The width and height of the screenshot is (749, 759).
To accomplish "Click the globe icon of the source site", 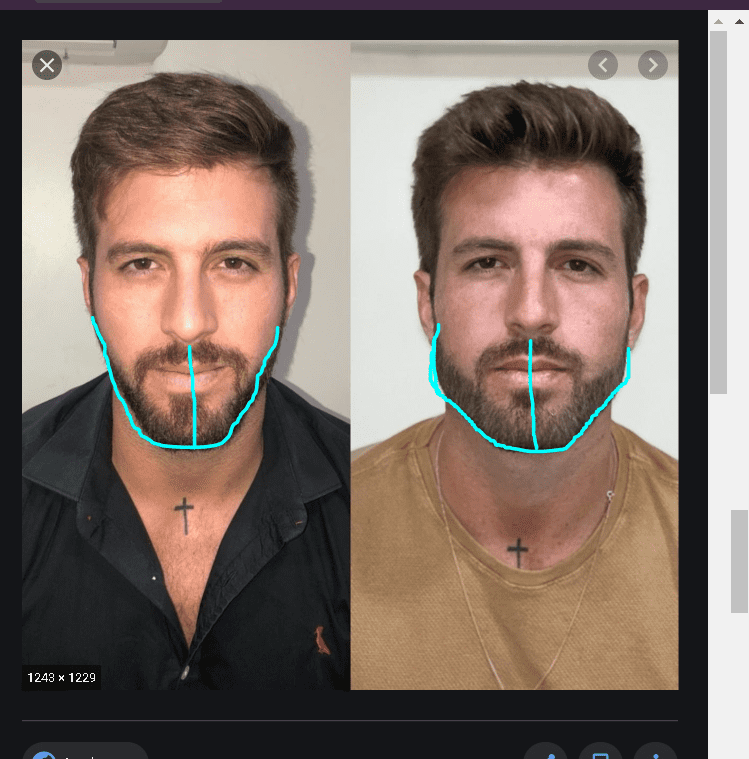I will click(x=43, y=753).
